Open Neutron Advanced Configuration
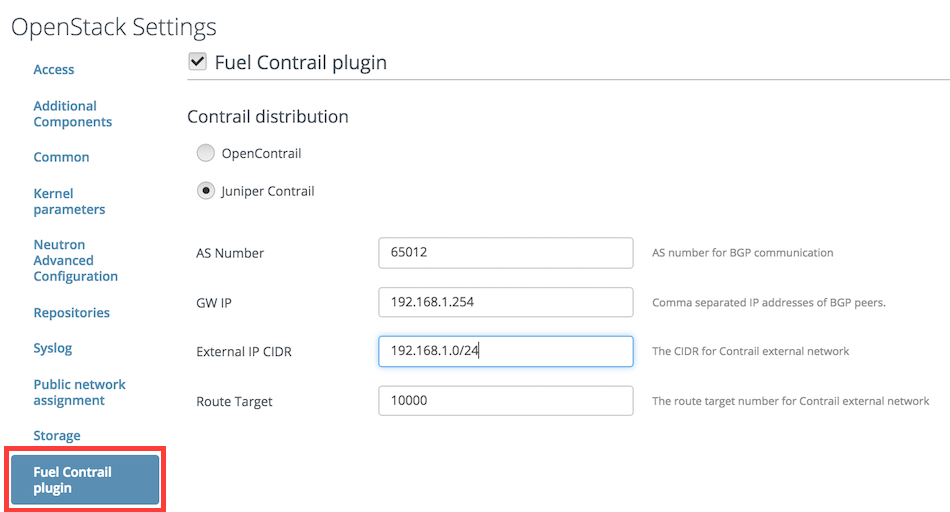 click(x=76, y=261)
